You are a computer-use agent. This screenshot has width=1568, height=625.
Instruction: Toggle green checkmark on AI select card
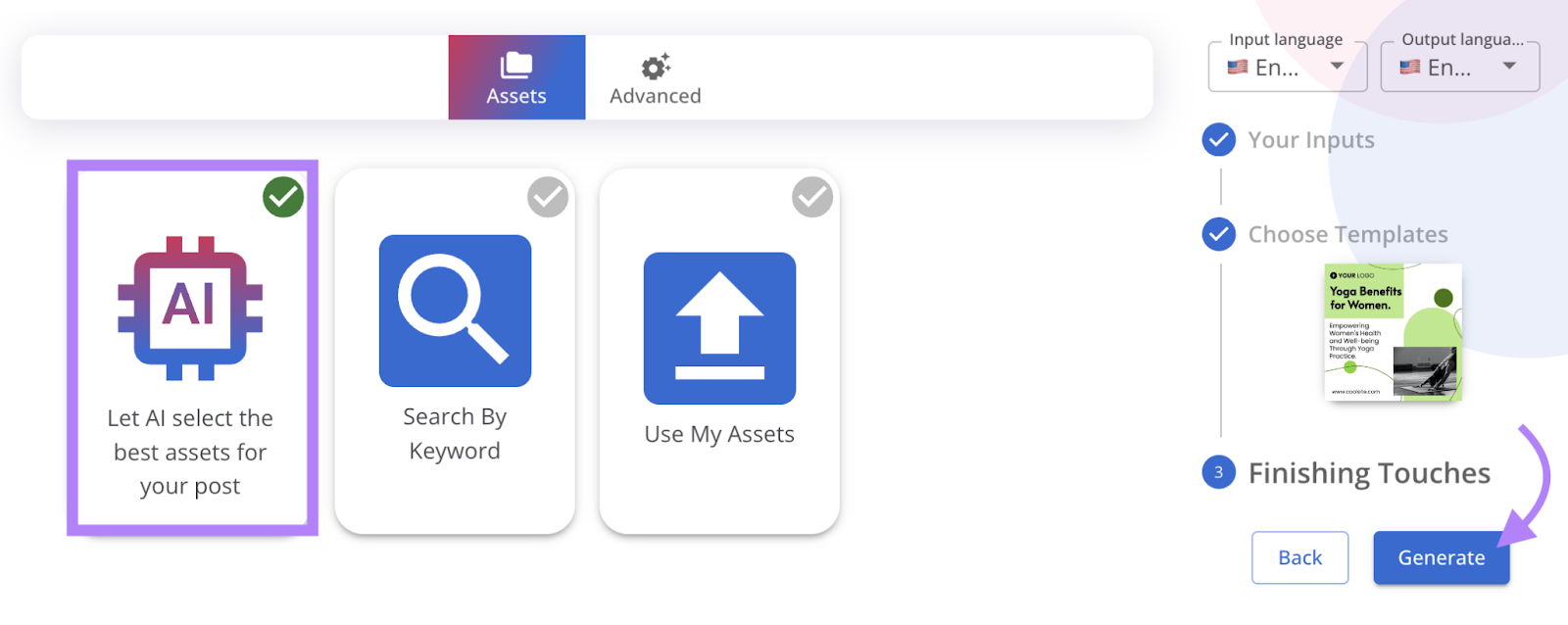[283, 197]
